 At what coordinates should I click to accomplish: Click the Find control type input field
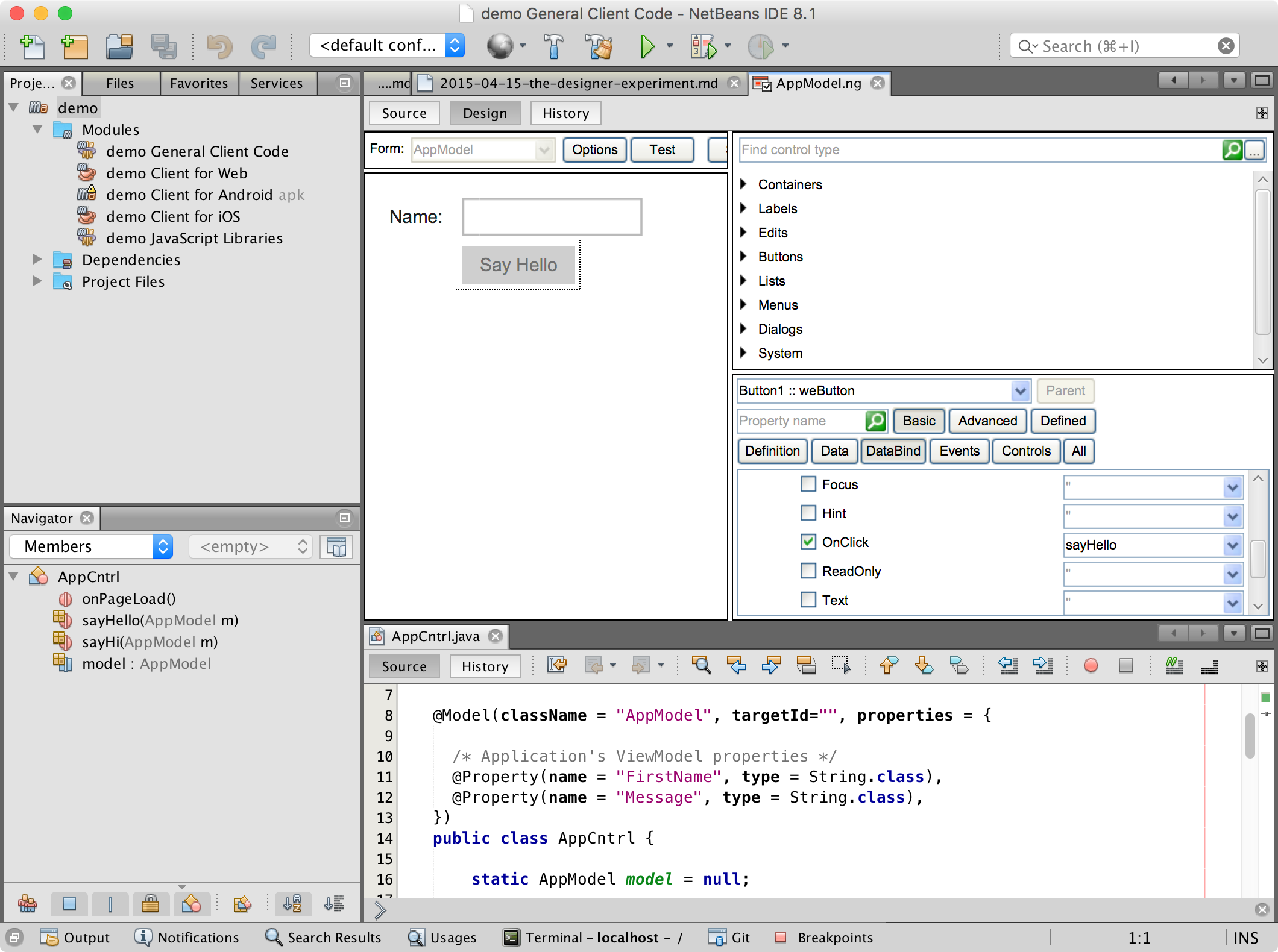(x=977, y=149)
